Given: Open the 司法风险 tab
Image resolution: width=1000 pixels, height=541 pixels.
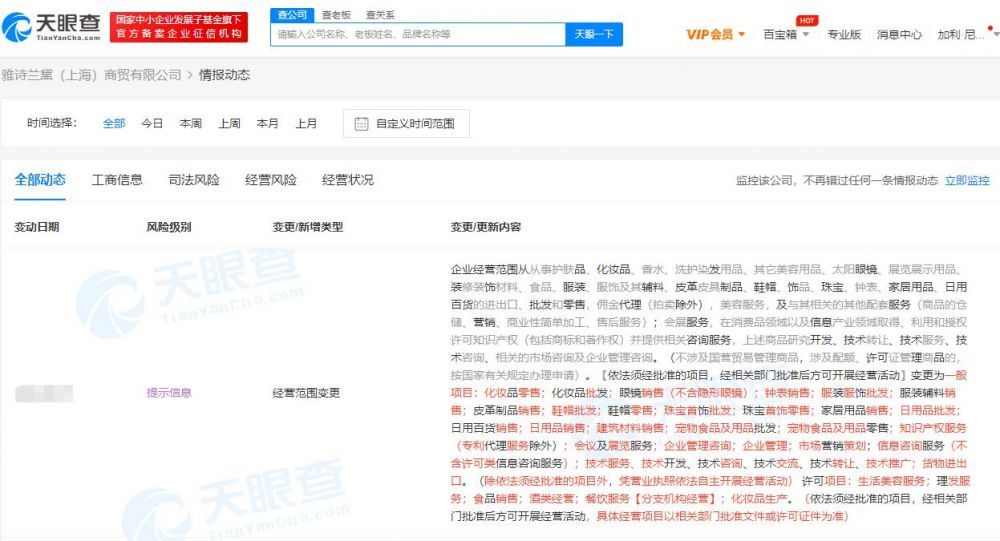Looking at the screenshot, I should 194,180.
